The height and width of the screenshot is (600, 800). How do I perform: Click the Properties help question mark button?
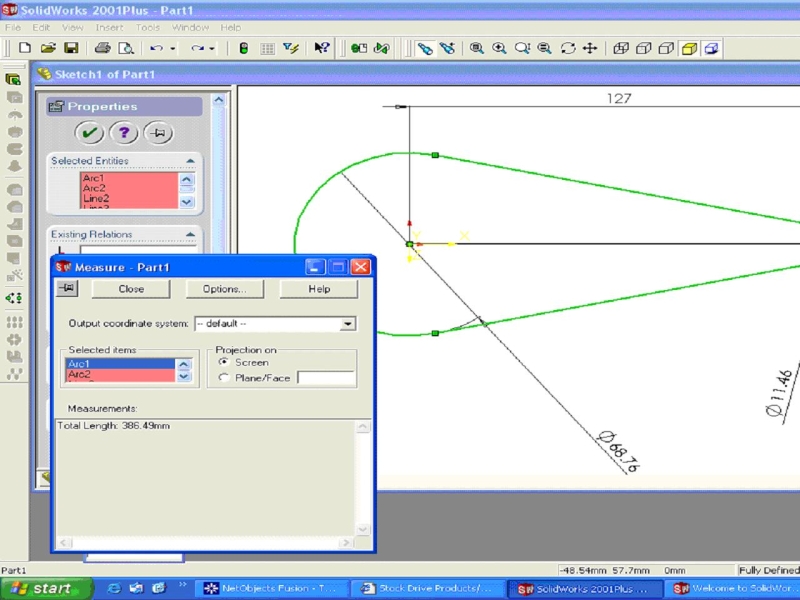[124, 133]
